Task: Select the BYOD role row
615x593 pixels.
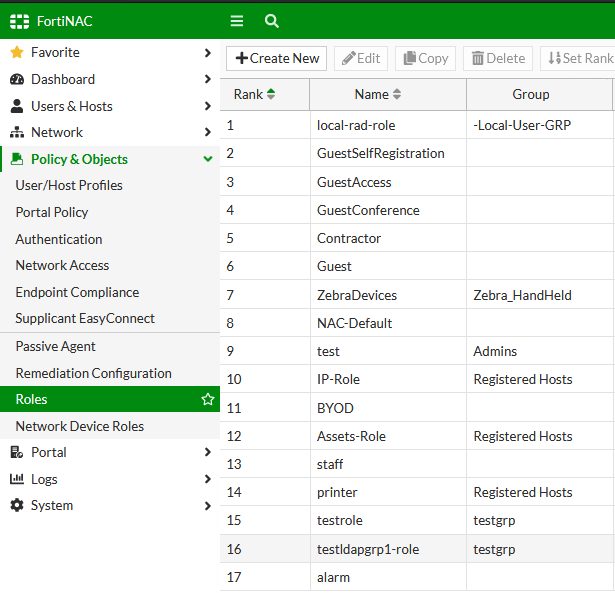Action: [x=417, y=408]
